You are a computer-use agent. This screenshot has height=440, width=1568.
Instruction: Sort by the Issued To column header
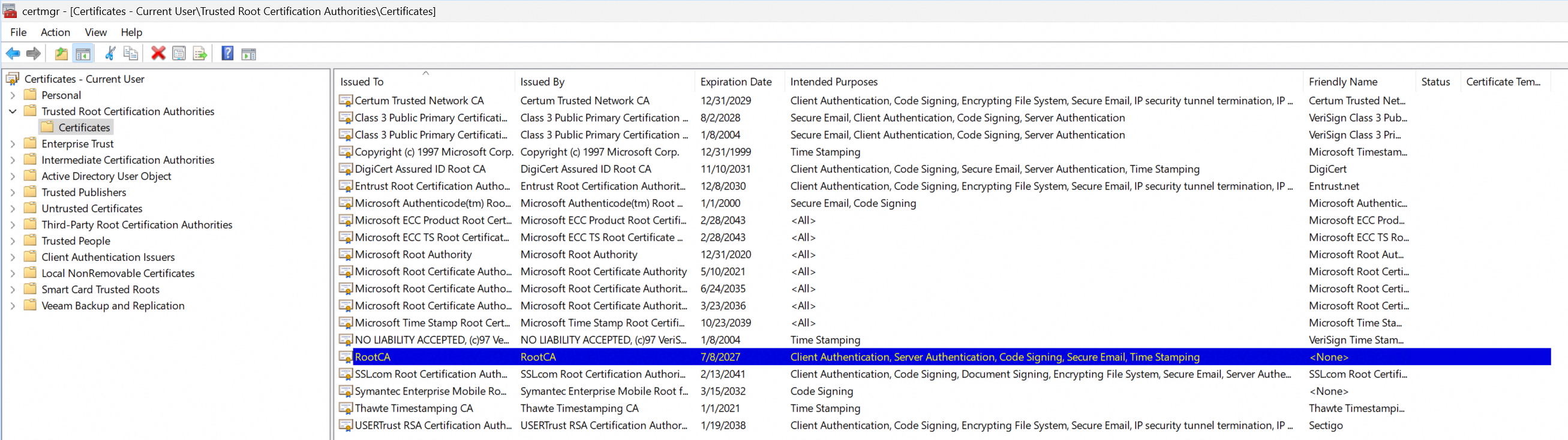click(x=425, y=82)
